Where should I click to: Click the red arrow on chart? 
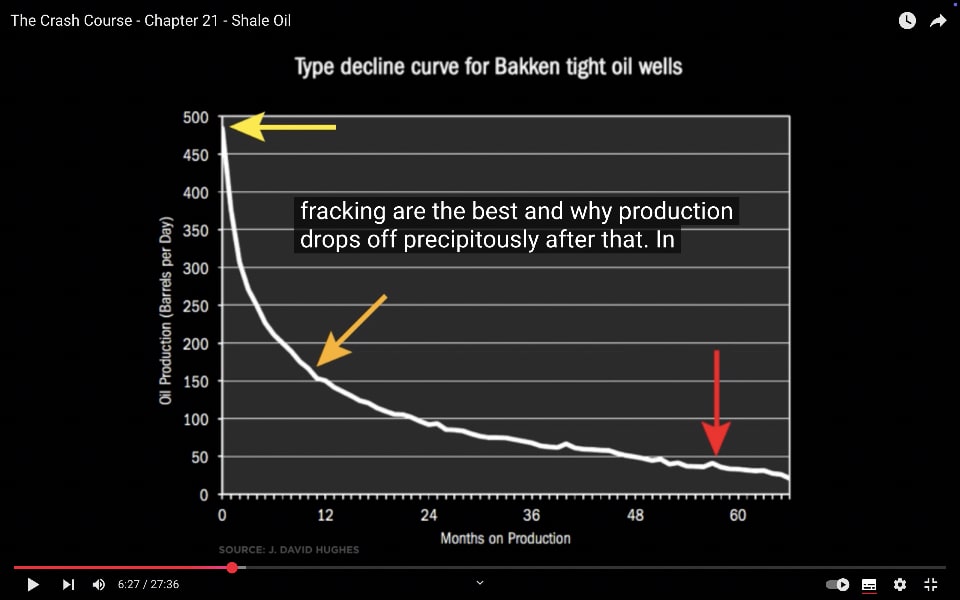[716, 402]
